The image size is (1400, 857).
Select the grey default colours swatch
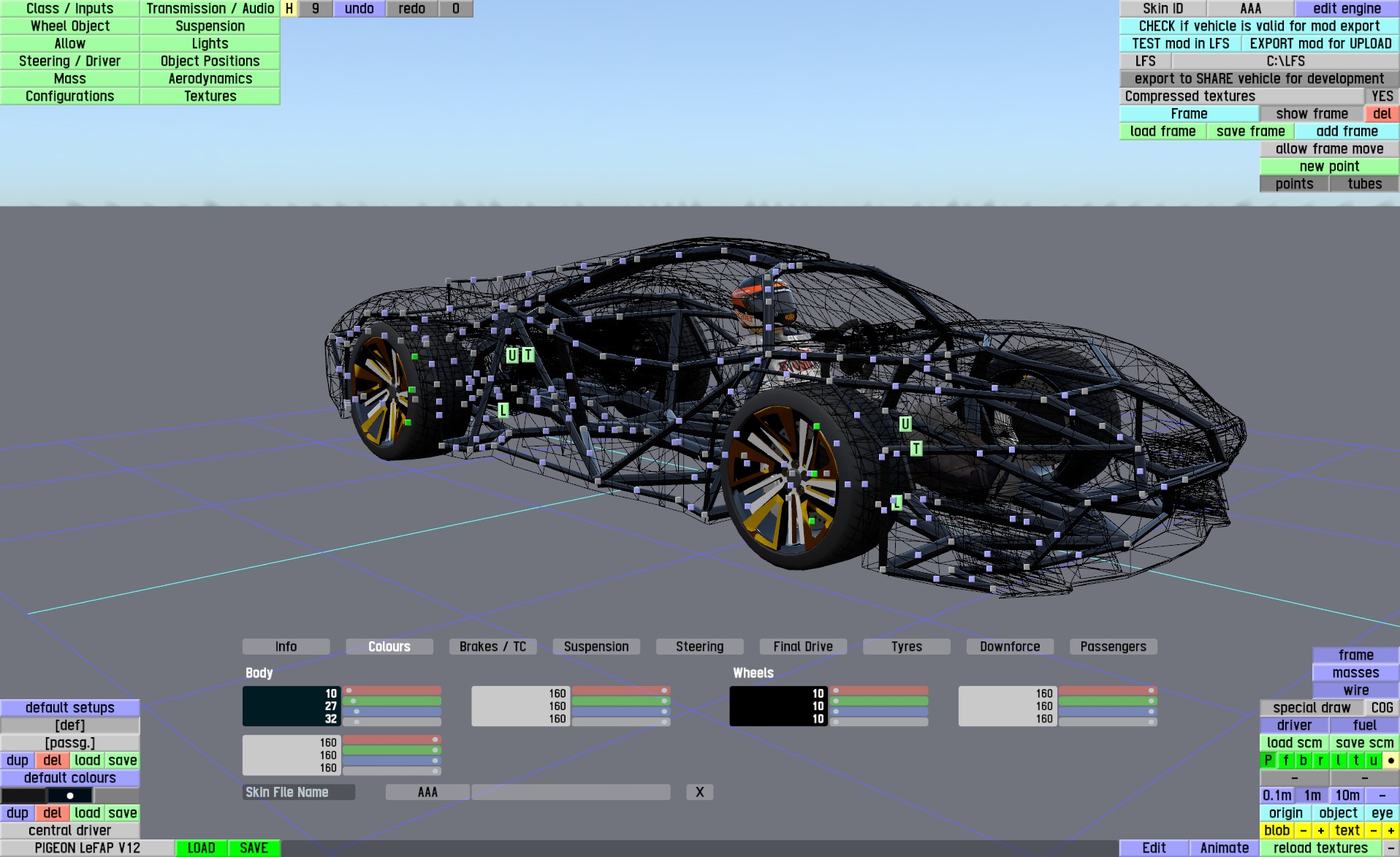pos(117,796)
